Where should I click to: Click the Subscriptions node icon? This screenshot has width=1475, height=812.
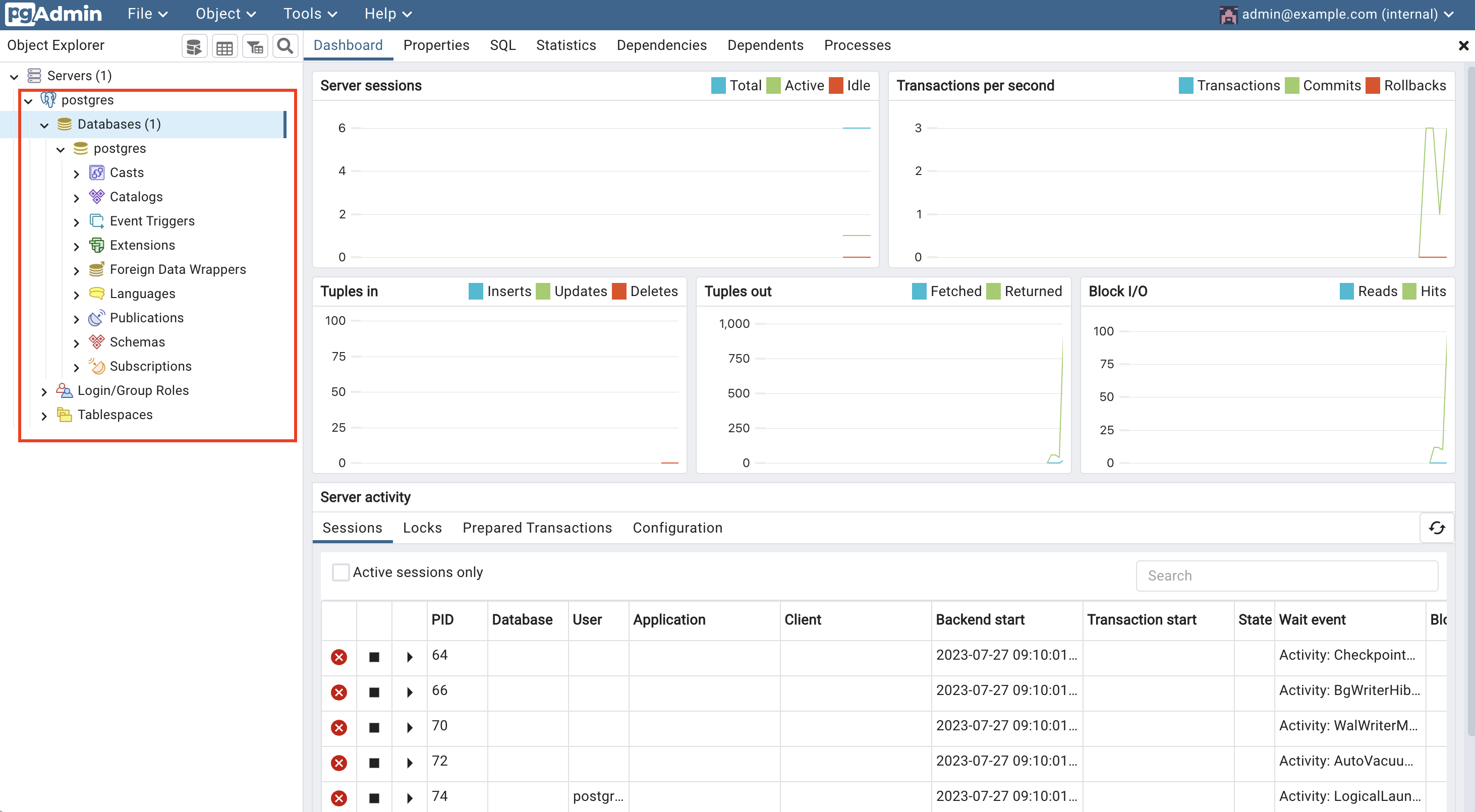[x=97, y=366]
